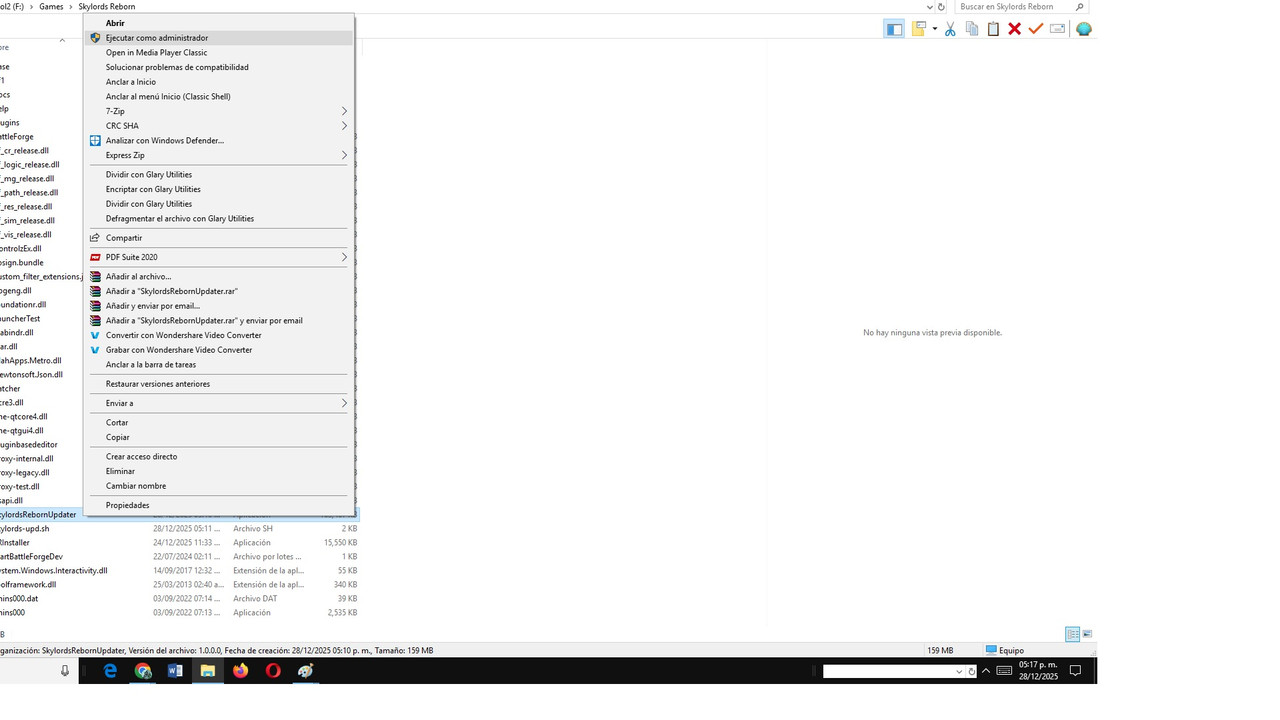This screenshot has width=1280, height=720.
Task: Expand the Express Zip submenu
Action: click(x=218, y=155)
